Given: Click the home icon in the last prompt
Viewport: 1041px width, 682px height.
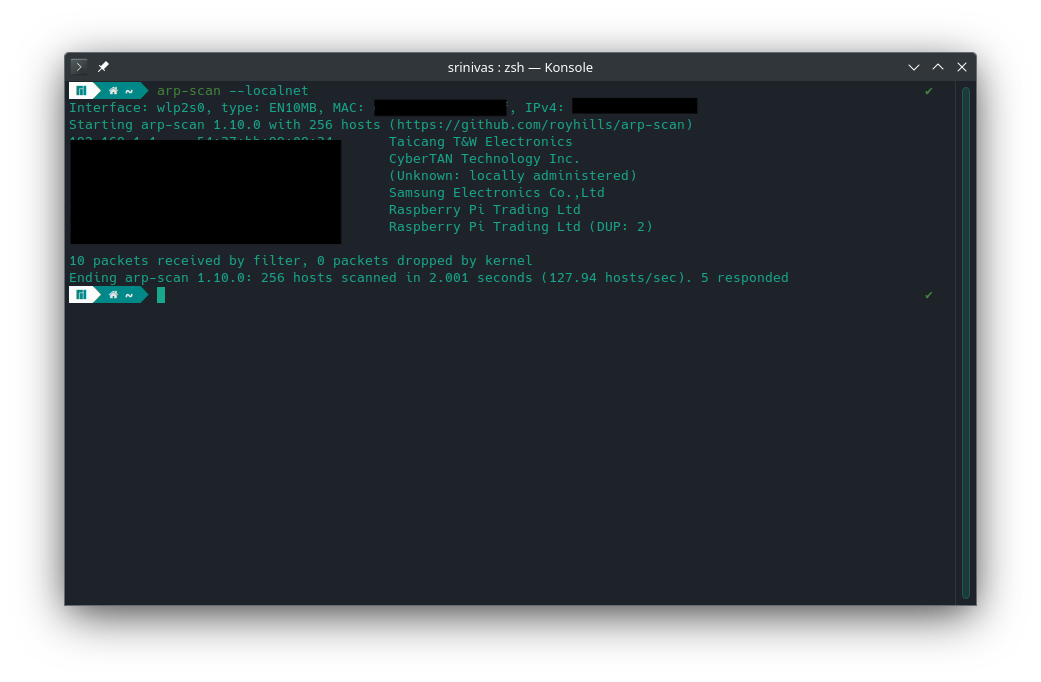Looking at the screenshot, I should [113, 294].
